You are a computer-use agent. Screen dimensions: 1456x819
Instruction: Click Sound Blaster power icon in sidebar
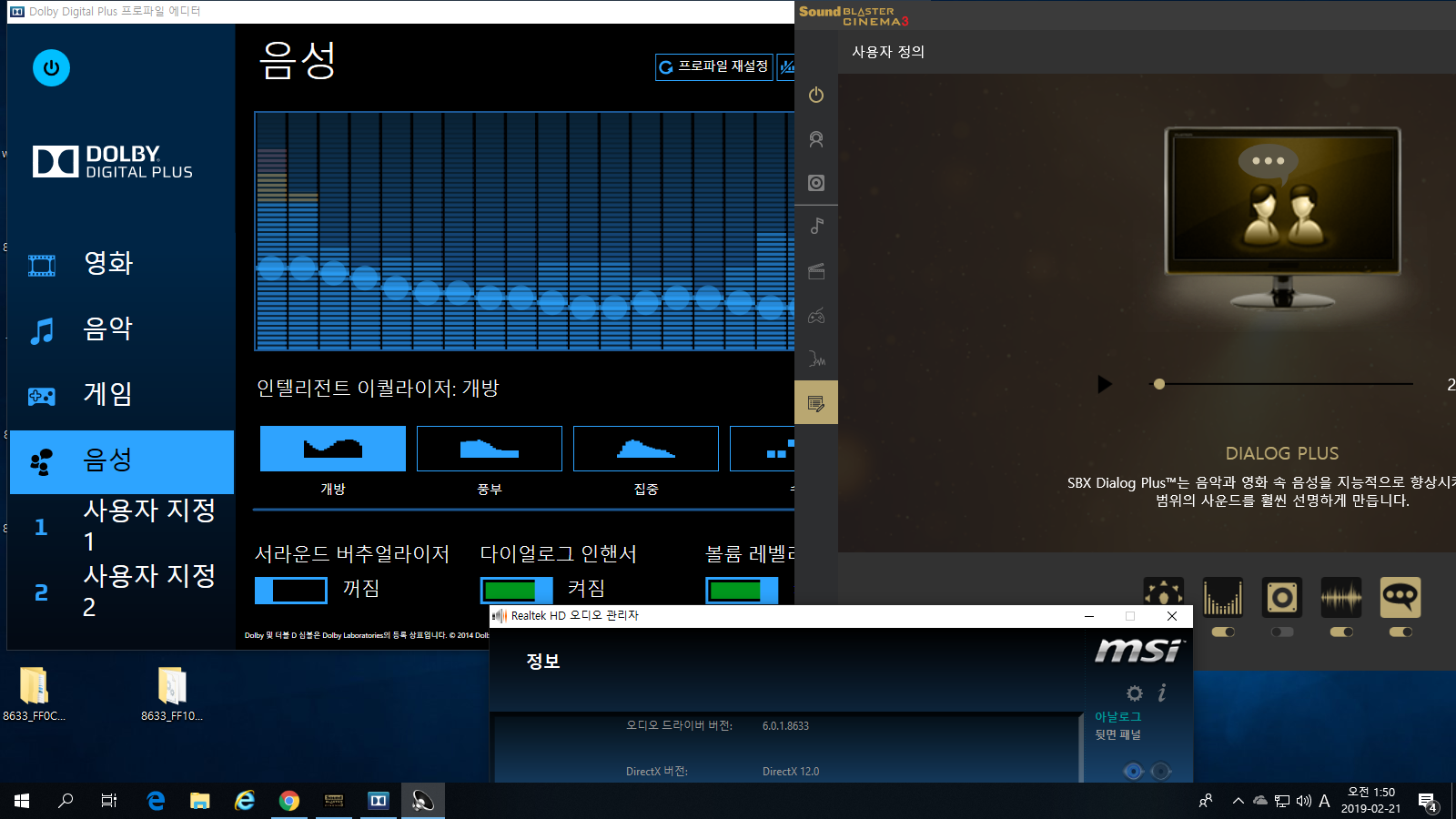click(x=816, y=95)
